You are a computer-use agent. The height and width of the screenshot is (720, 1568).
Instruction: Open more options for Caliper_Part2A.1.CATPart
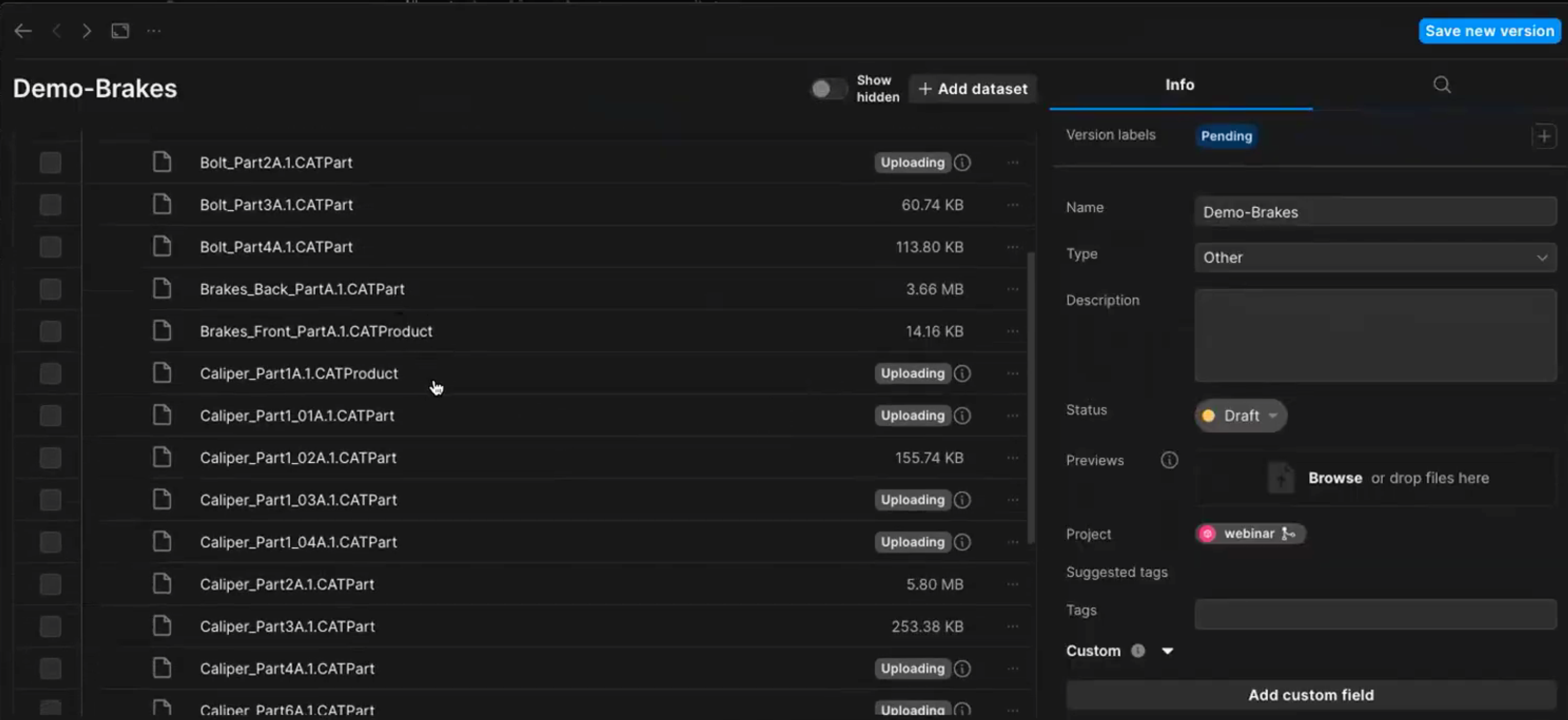coord(1012,584)
